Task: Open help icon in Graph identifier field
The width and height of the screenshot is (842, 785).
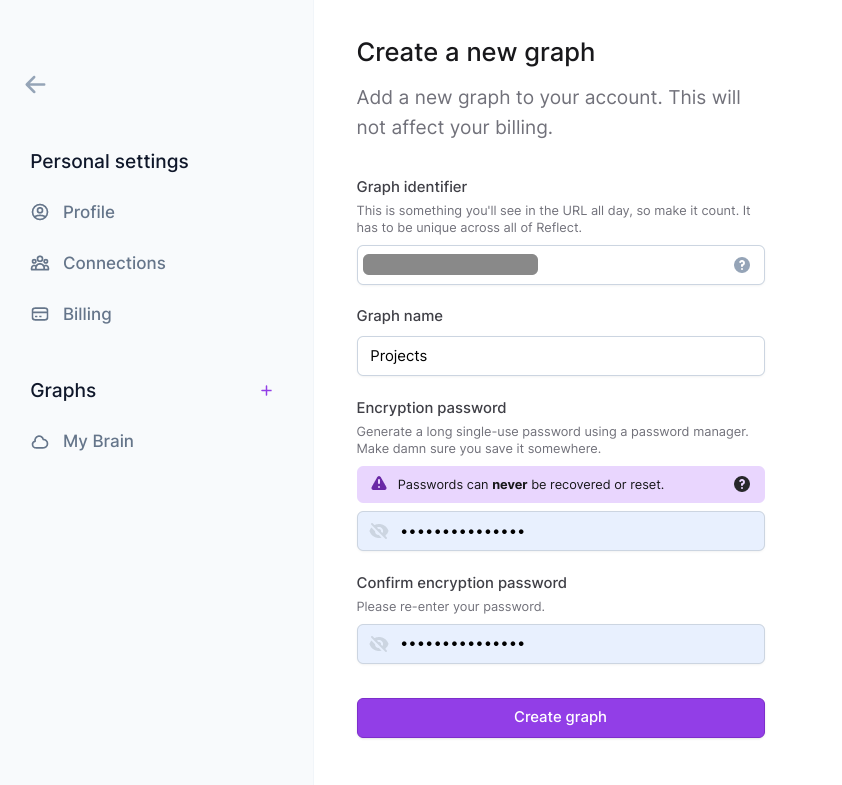Action: pyautogui.click(x=742, y=265)
